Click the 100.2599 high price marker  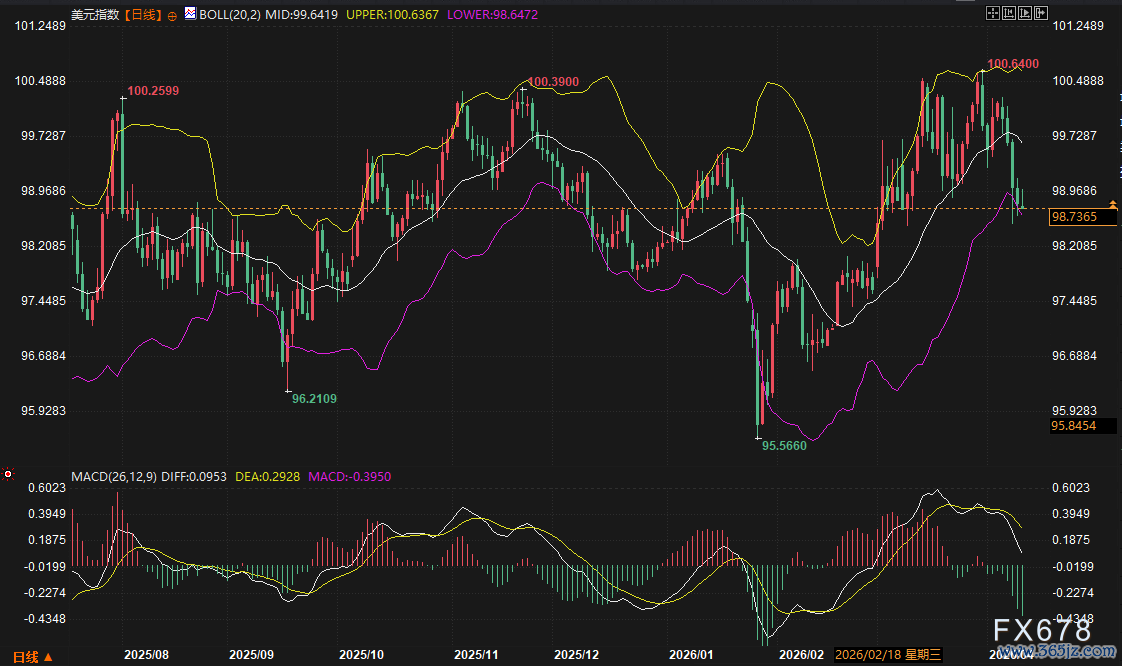coord(153,91)
